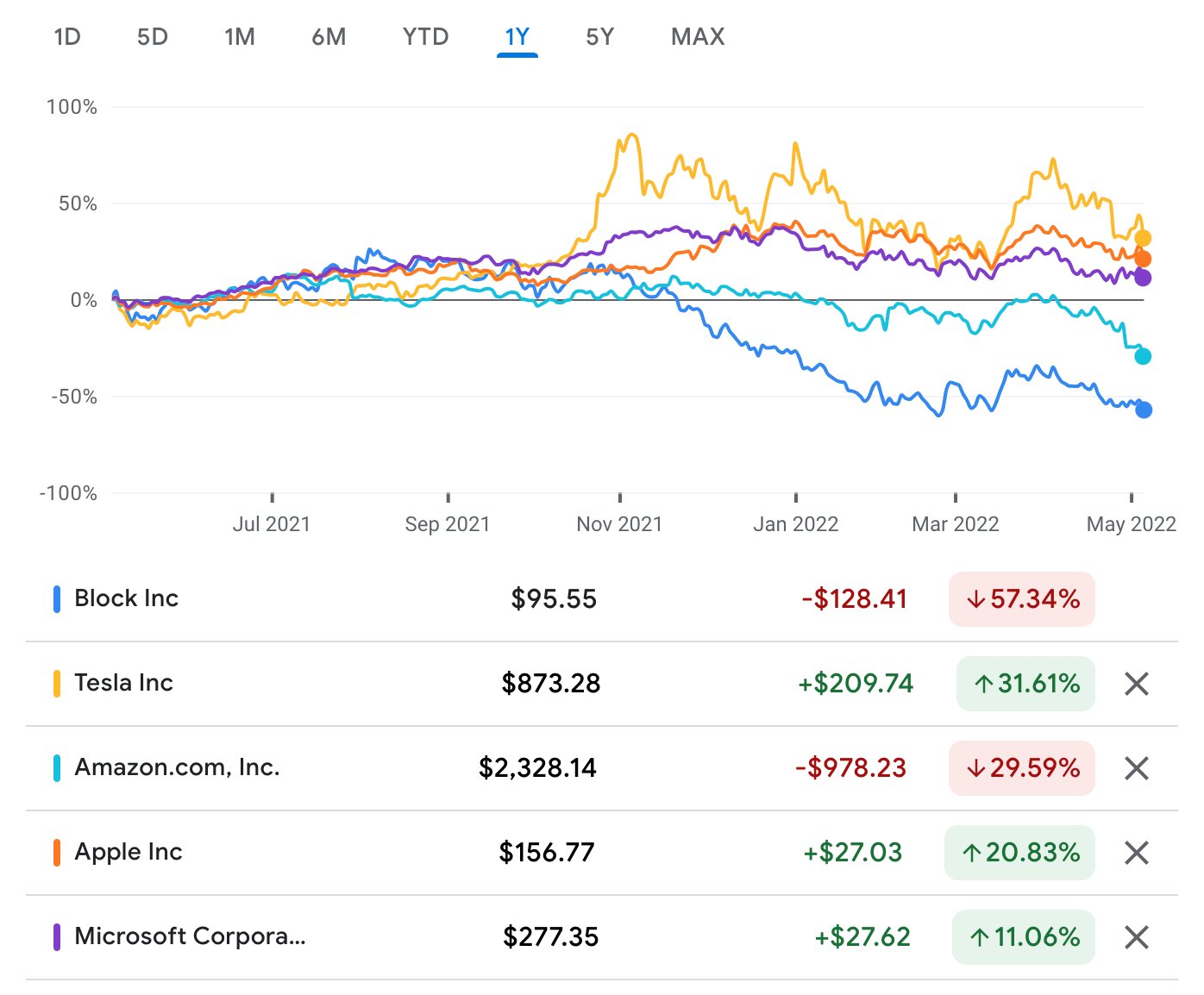This screenshot has width=1204, height=995.
Task: Click the Jul 2021 axis label
Action: [271, 524]
